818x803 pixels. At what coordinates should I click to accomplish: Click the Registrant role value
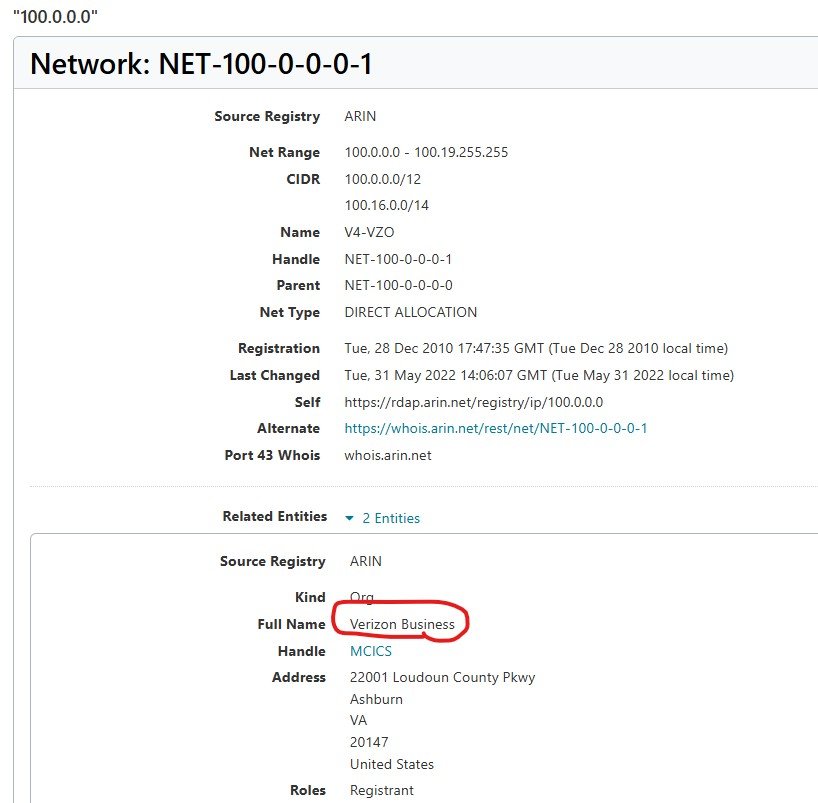[381, 790]
